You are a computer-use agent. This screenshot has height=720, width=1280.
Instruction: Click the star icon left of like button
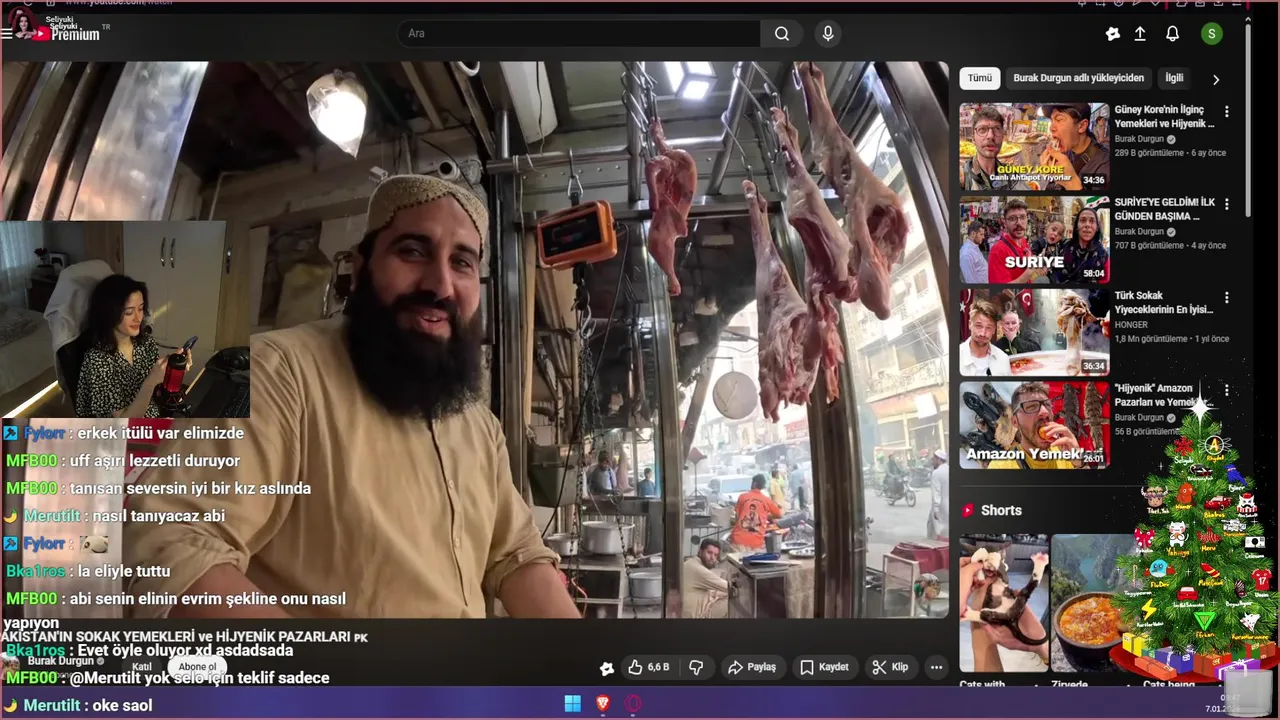[606, 668]
